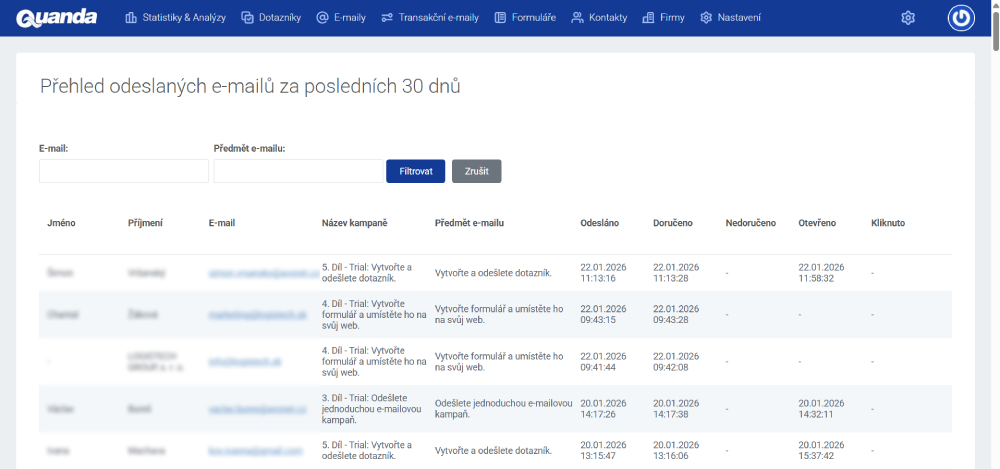Click sent time 22.01.2026 11:13:16
The height and width of the screenshot is (469, 1000).
603,272
